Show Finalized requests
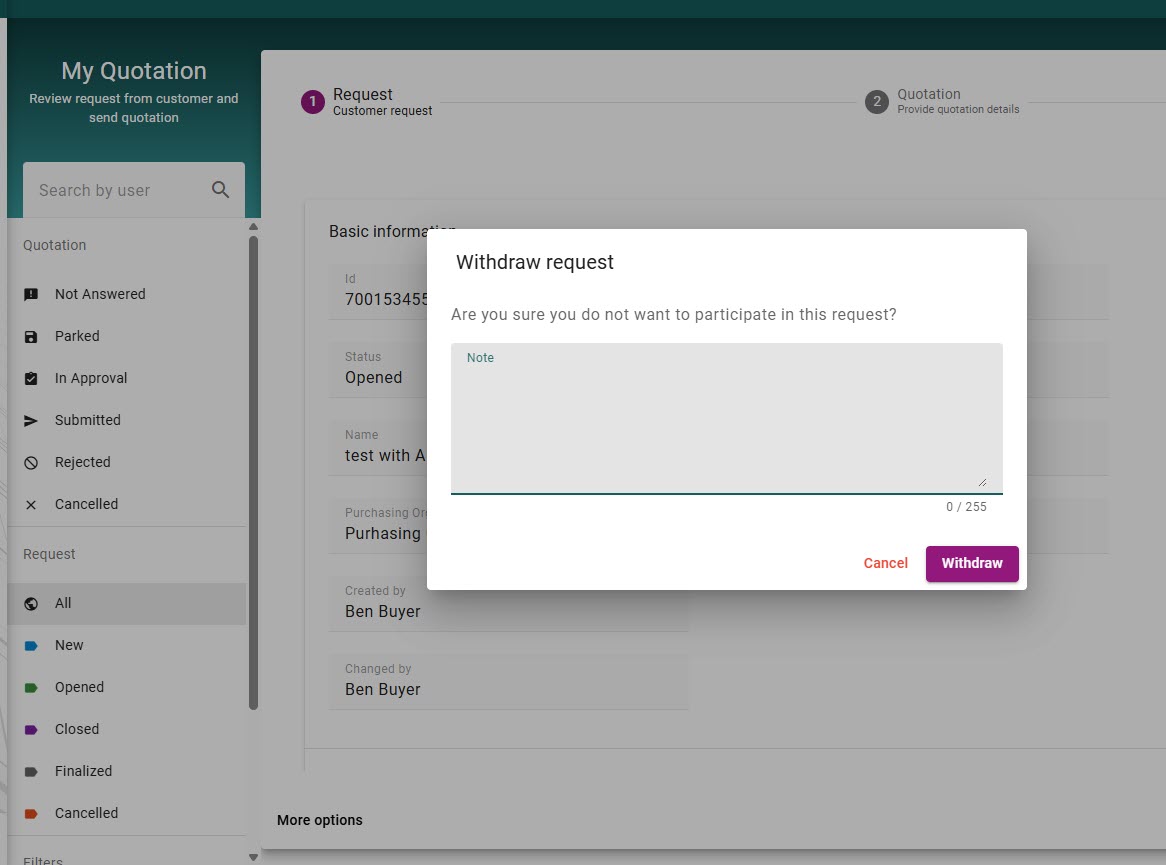1166x865 pixels. click(x=83, y=771)
